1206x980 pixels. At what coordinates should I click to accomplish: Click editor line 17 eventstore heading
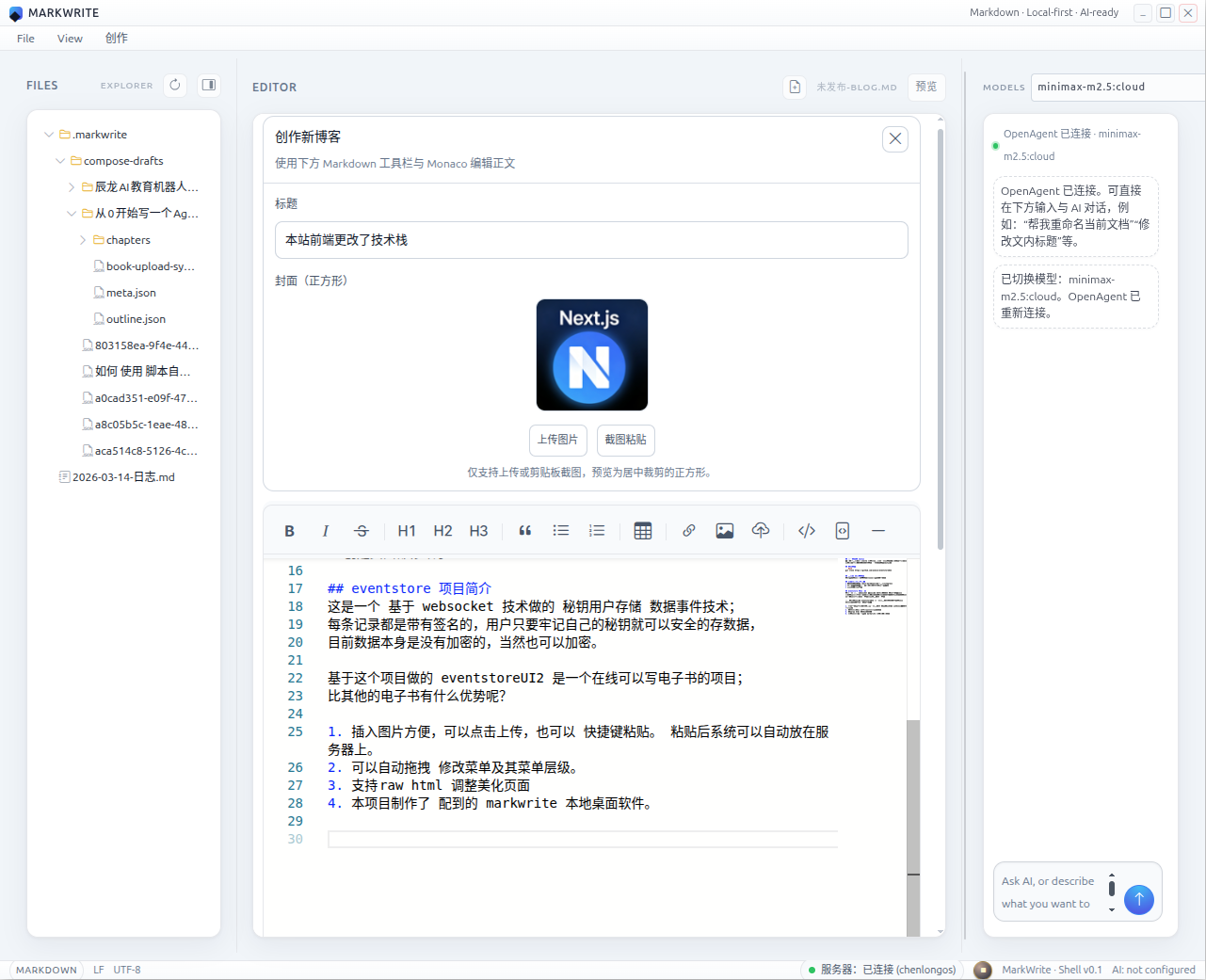click(410, 588)
